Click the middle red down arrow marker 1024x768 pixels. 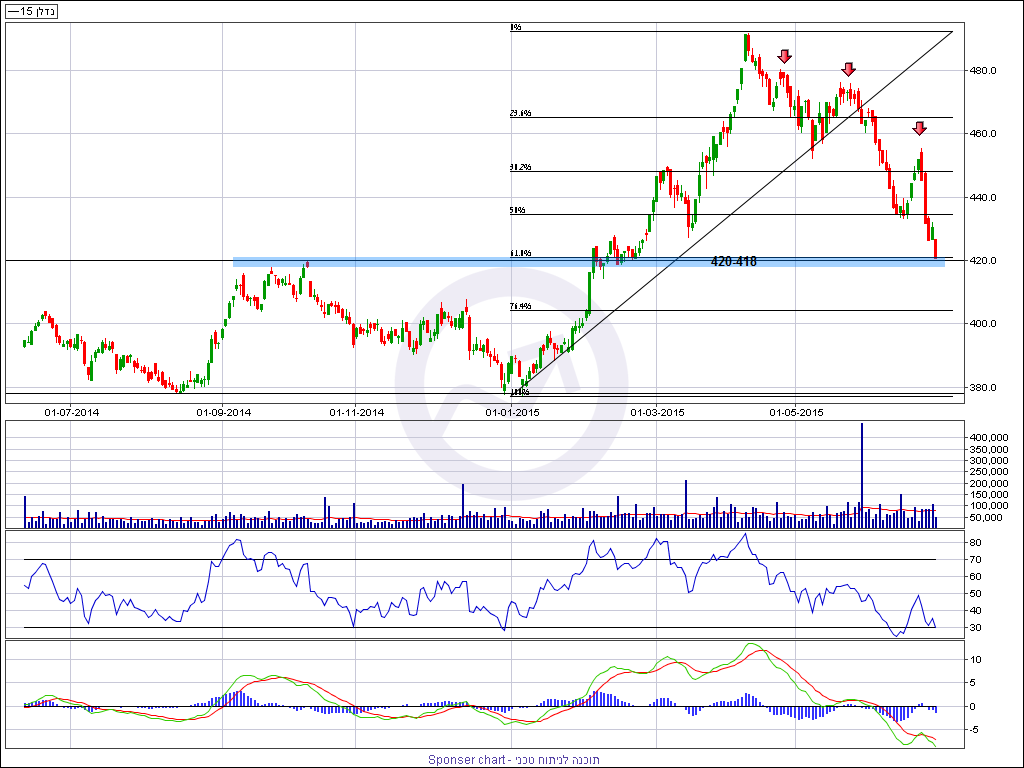[x=848, y=69]
